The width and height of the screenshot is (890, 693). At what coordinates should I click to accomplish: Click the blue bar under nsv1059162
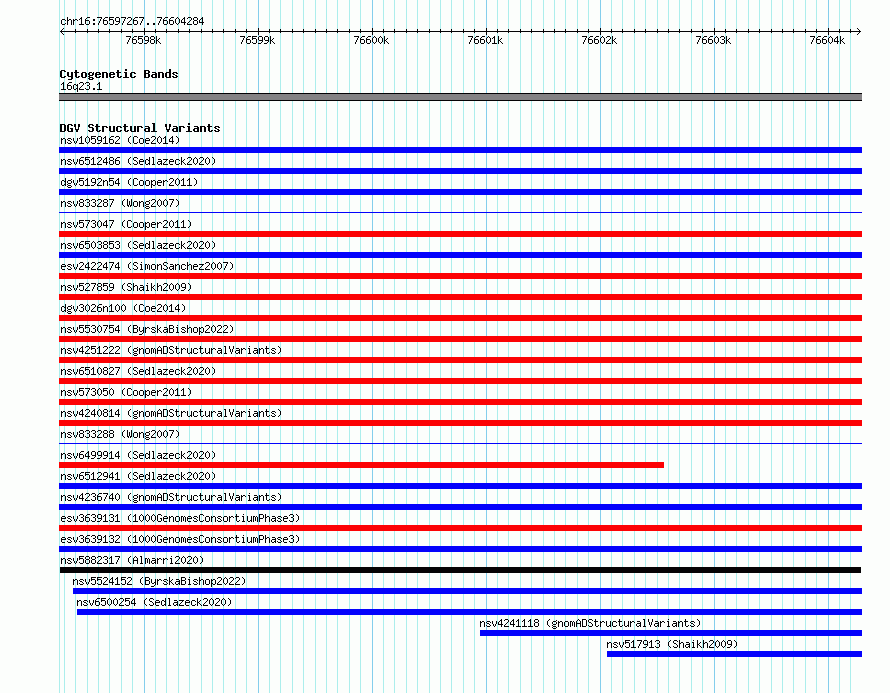(x=460, y=150)
